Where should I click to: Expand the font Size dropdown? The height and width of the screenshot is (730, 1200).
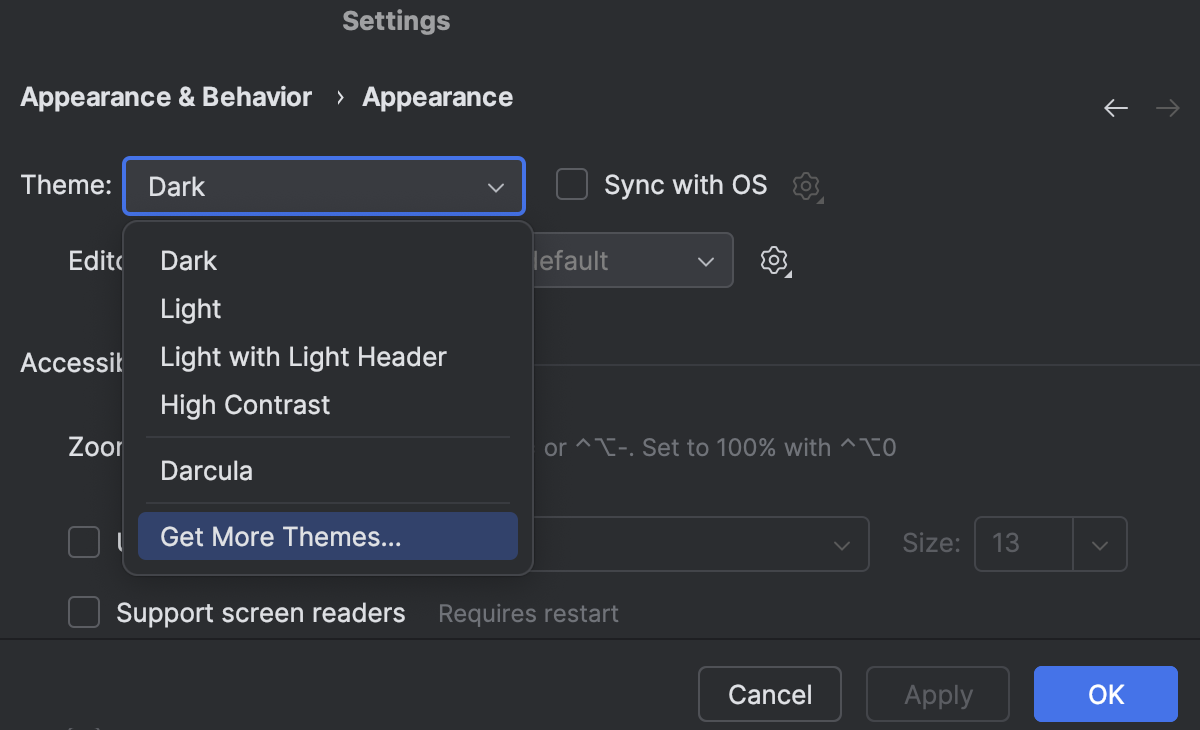pyautogui.click(x=1099, y=544)
